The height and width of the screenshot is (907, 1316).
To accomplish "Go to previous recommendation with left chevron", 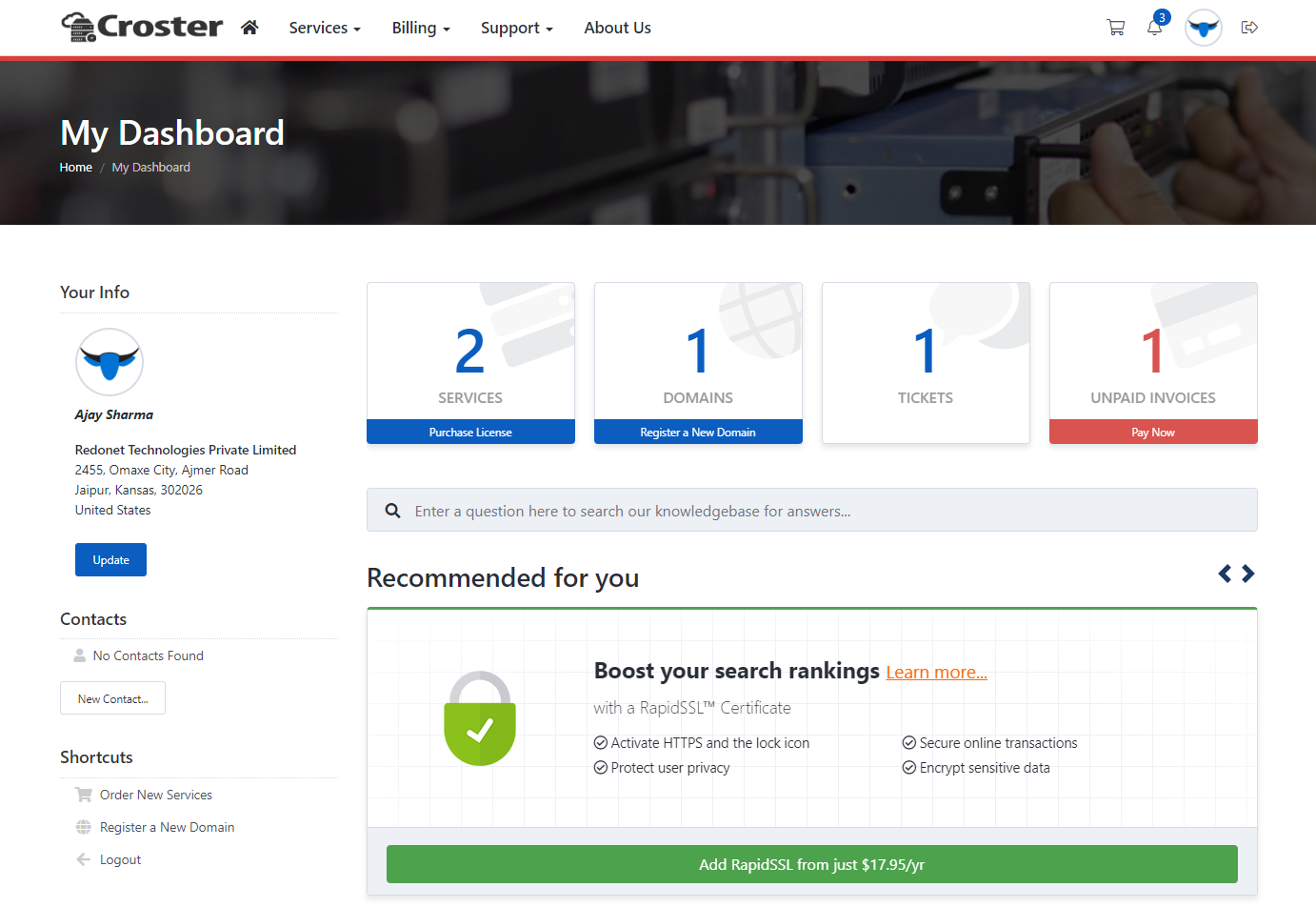I will pyautogui.click(x=1225, y=574).
